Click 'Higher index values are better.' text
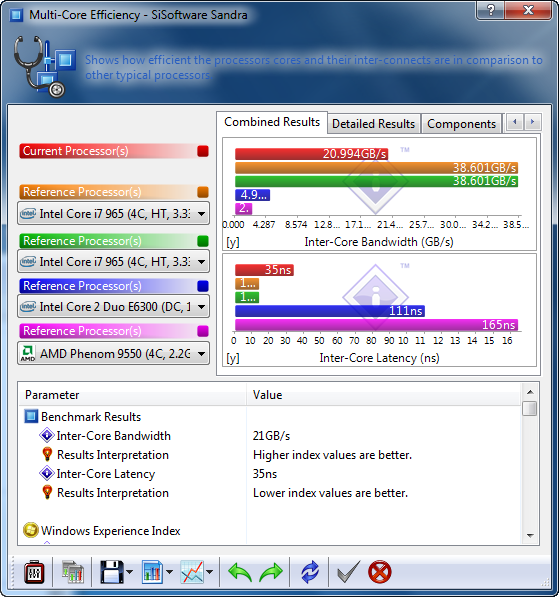Screen dimensions: 559x597 [x=332, y=455]
